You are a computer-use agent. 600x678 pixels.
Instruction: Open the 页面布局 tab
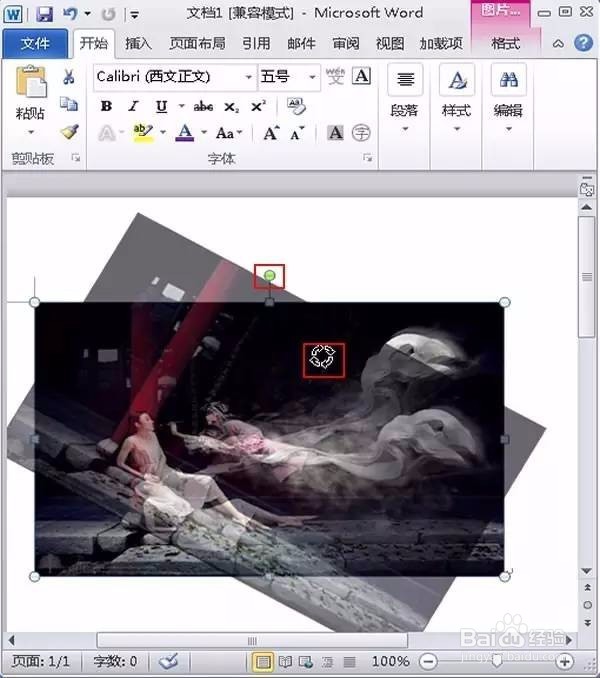click(197, 44)
